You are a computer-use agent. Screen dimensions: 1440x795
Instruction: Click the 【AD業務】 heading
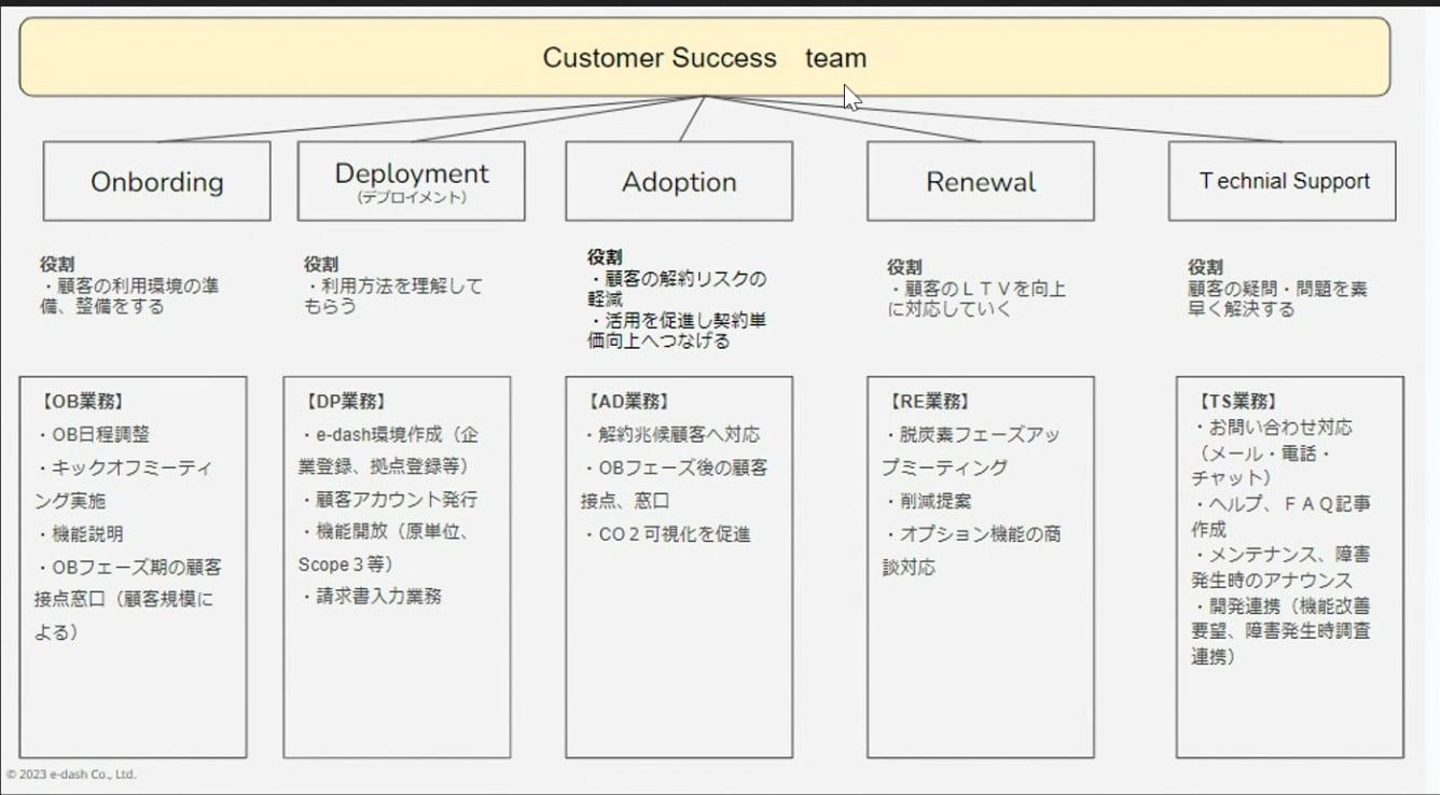click(628, 401)
